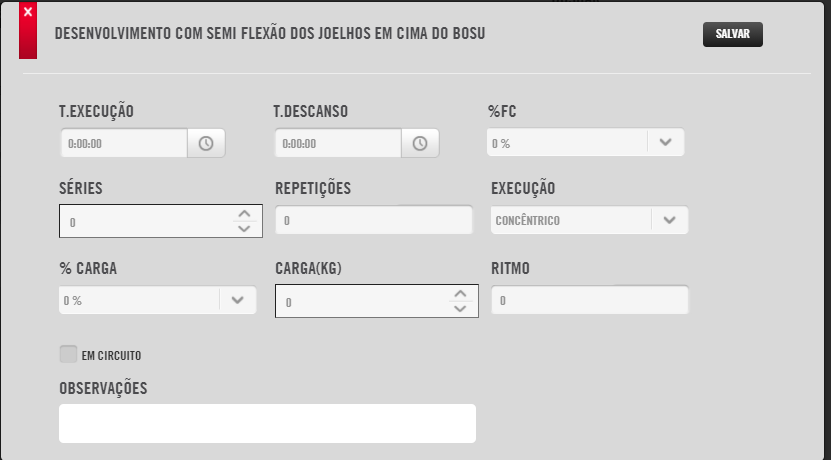Increase Séries value with up arrow
831x460 pixels.
[244, 214]
